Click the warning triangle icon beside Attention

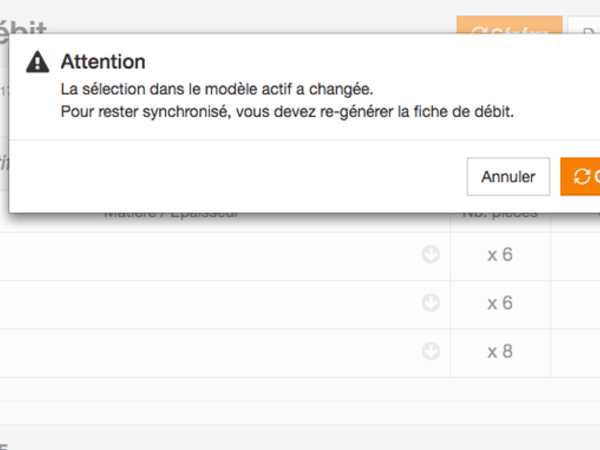[38, 62]
